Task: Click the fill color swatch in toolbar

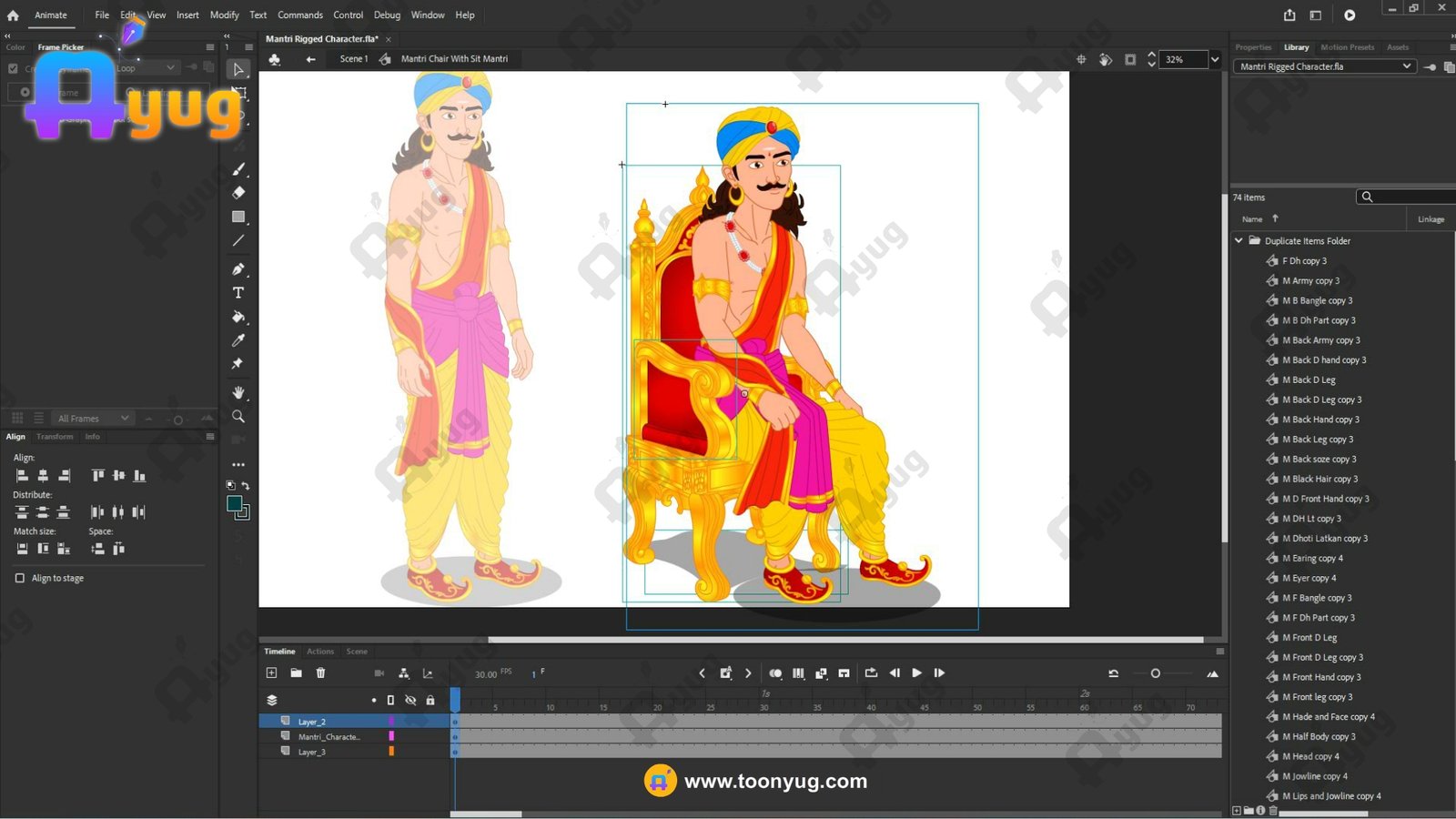Action: coord(235,503)
